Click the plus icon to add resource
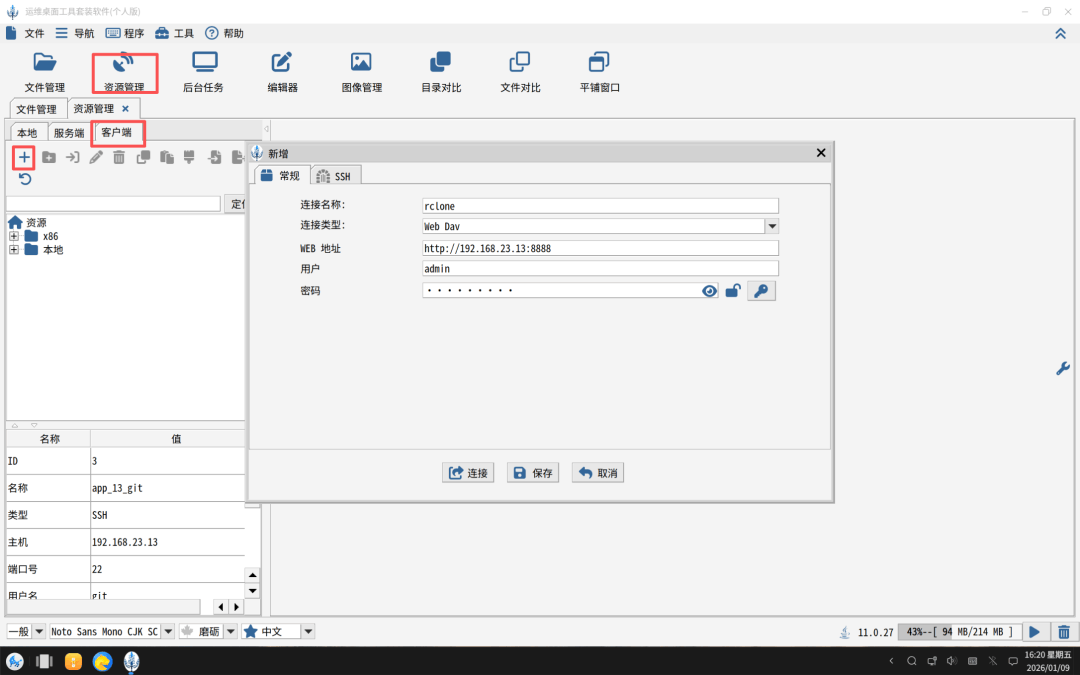Screen dimensions: 1080x675 point(24,158)
